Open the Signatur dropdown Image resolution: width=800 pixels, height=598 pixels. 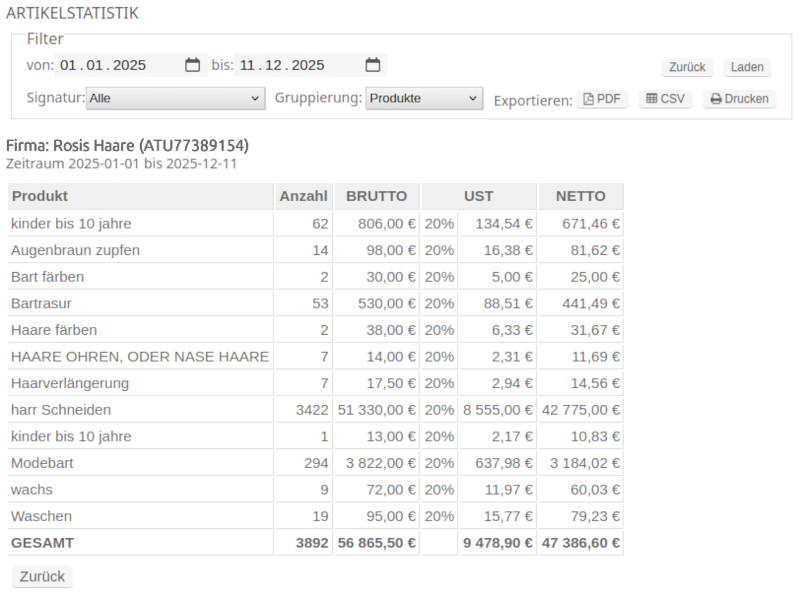[x=175, y=98]
